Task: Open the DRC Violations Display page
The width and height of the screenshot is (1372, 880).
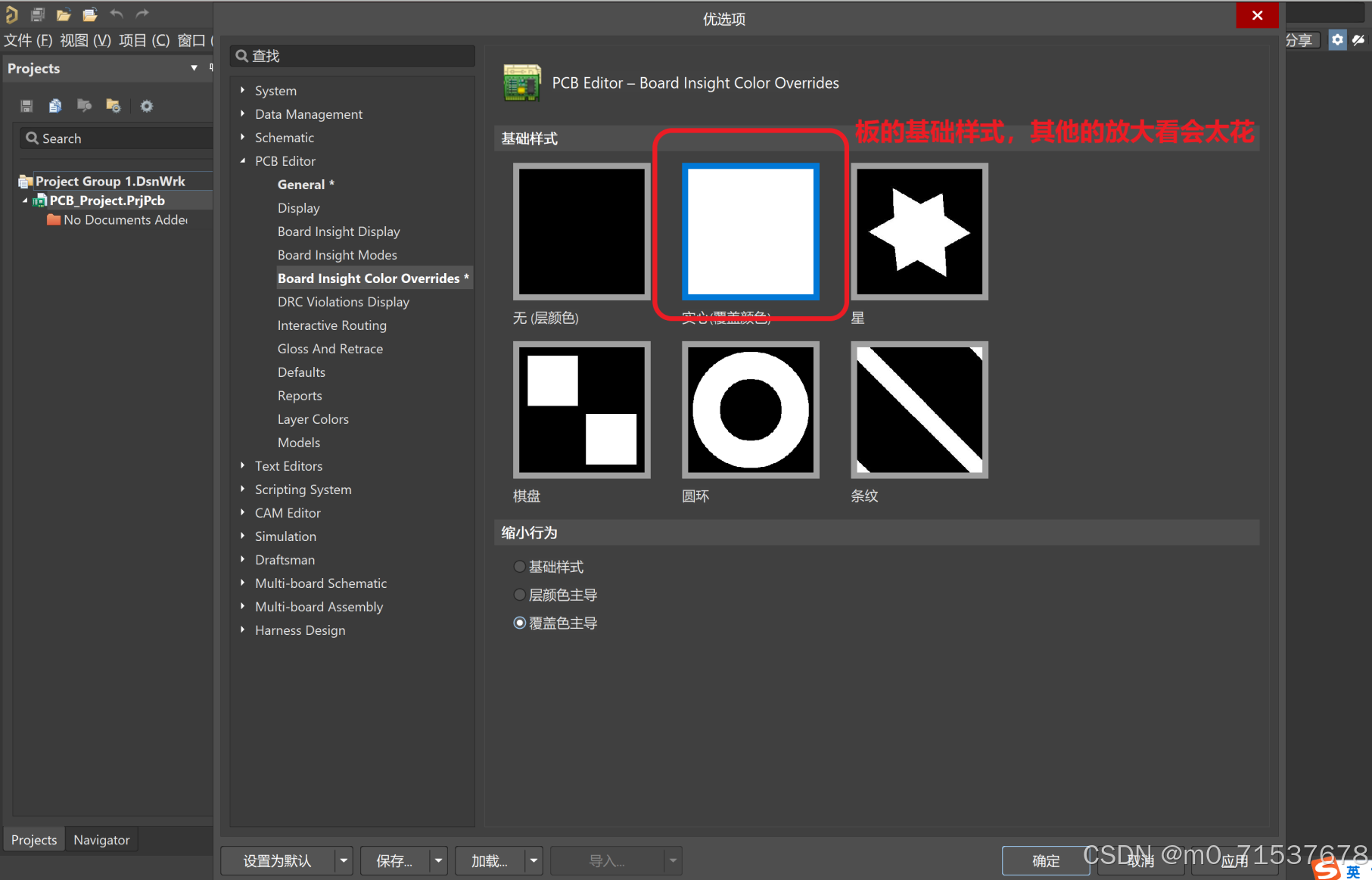Action: tap(343, 301)
